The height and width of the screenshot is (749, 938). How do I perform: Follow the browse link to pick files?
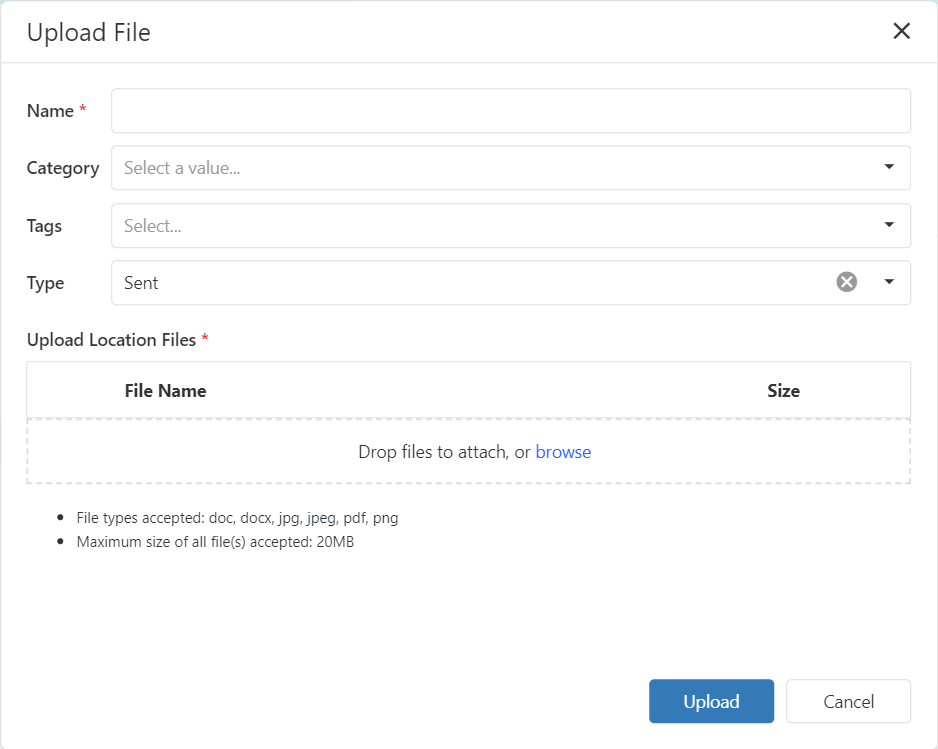tap(563, 452)
